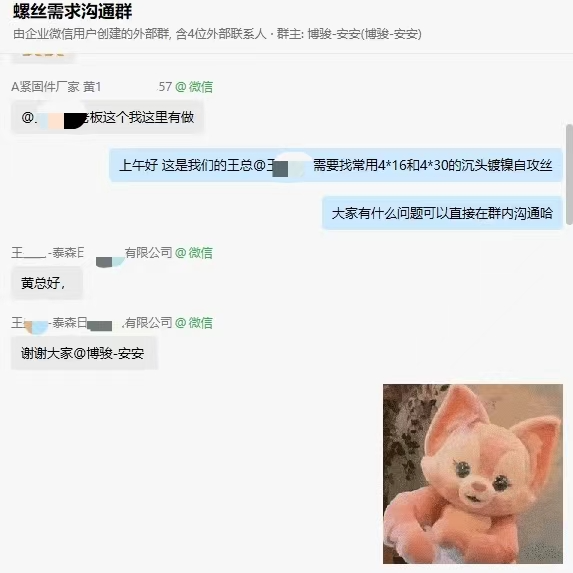
Task: Select message 谢谢大家@博骏-安安
Action: [84, 353]
